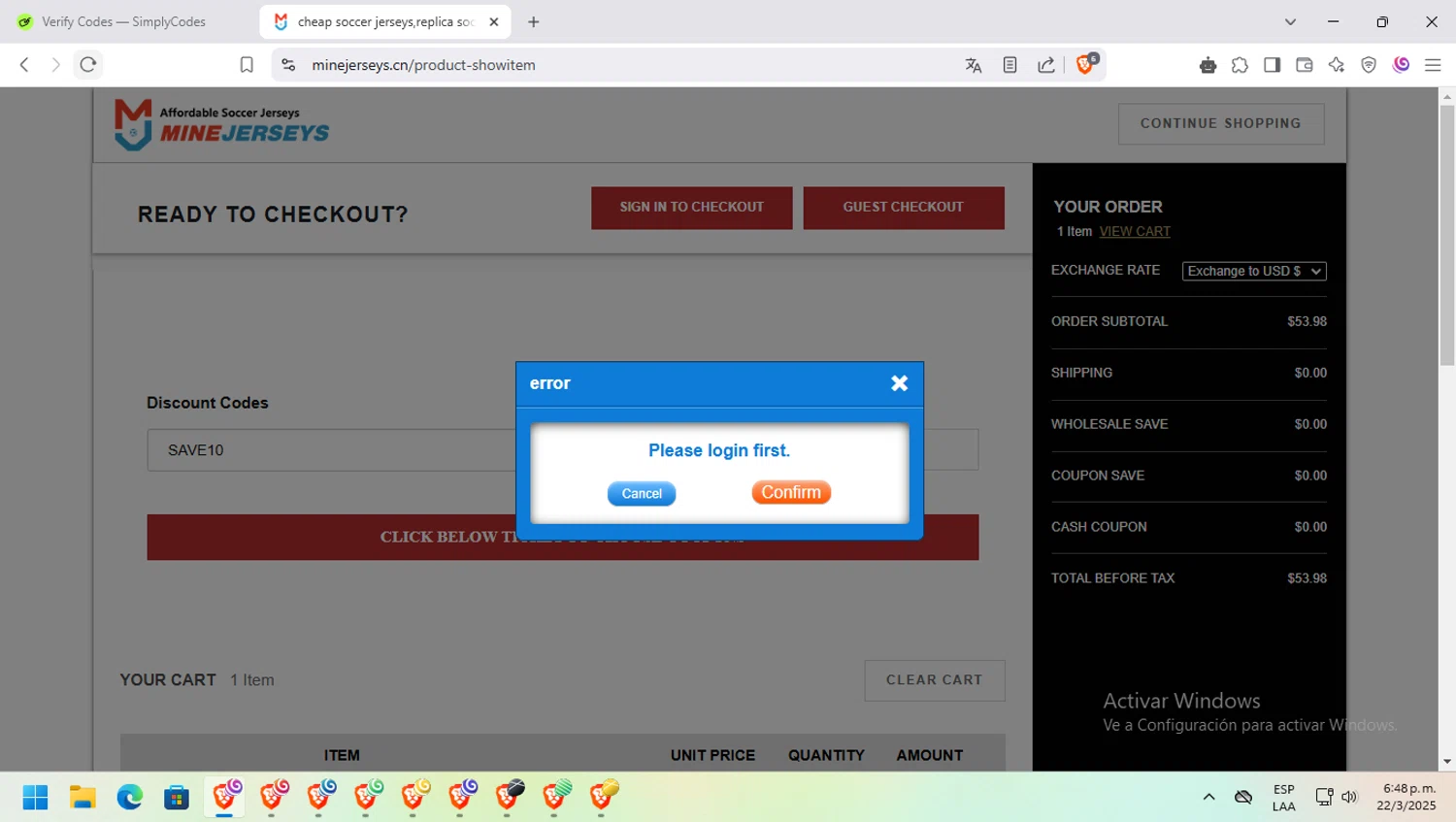The height and width of the screenshot is (822, 1456).
Task: Click Clear Cart button
Action: [x=935, y=680]
